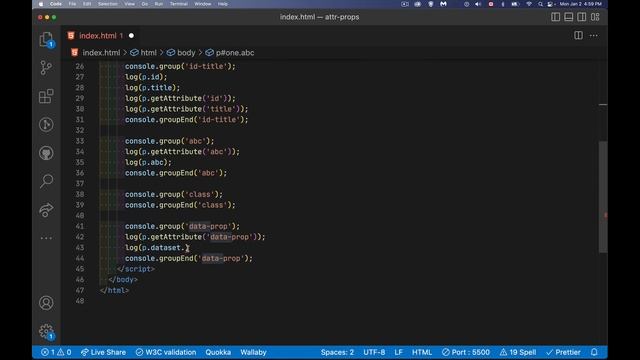The width and height of the screenshot is (640, 360).
Task: Place cursor in log(p.dataset. on line 43
Action: pos(155,247)
